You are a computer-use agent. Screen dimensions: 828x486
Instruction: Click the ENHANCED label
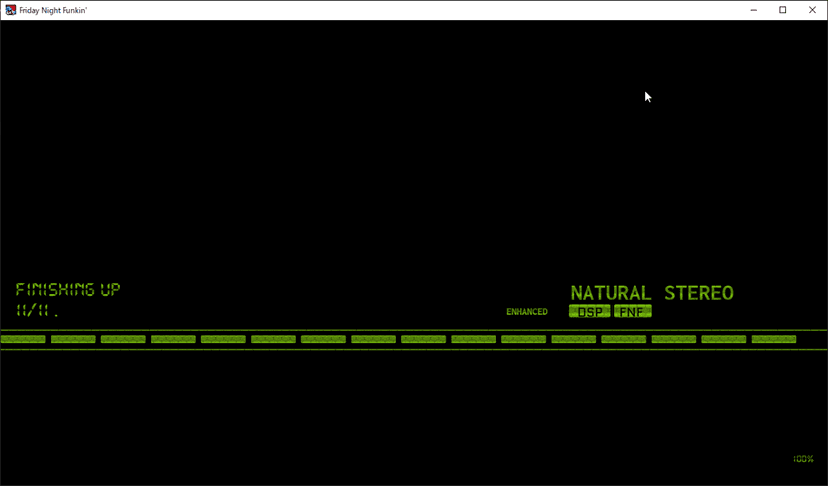pyautogui.click(x=527, y=312)
